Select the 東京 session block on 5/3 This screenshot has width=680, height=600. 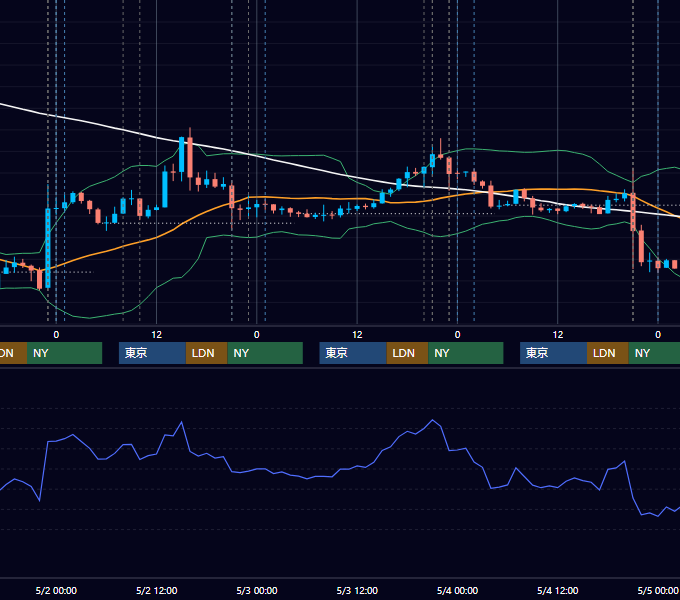coord(353,353)
